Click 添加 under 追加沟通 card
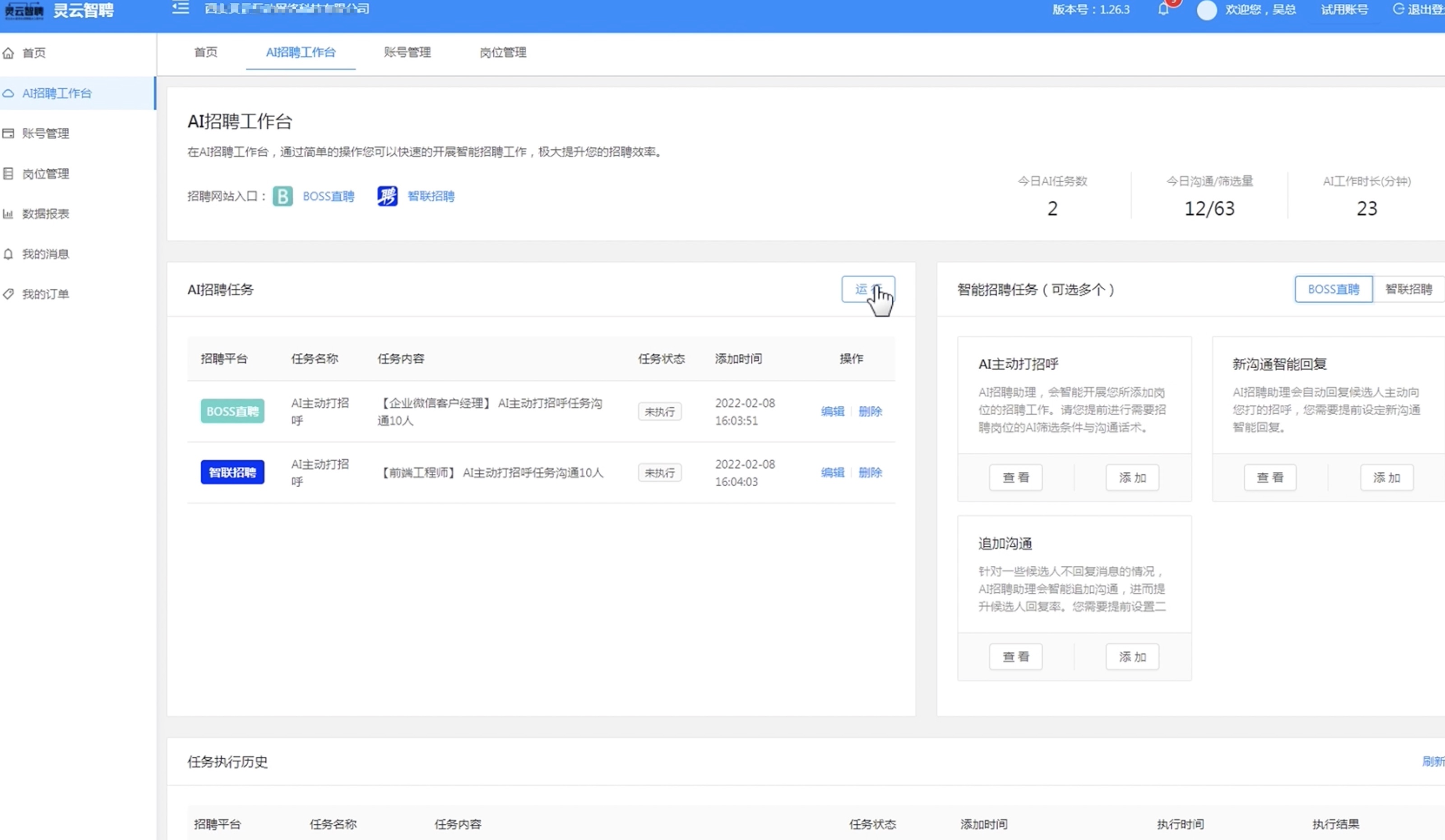1445x840 pixels. coord(1132,656)
